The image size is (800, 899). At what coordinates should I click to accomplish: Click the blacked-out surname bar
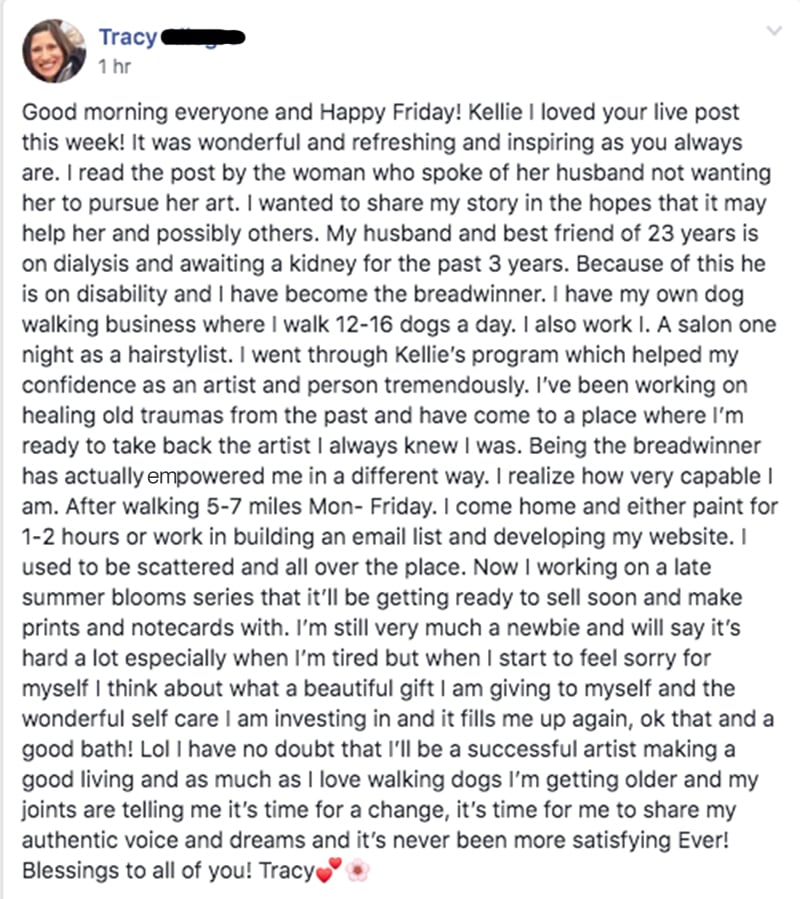pos(203,38)
